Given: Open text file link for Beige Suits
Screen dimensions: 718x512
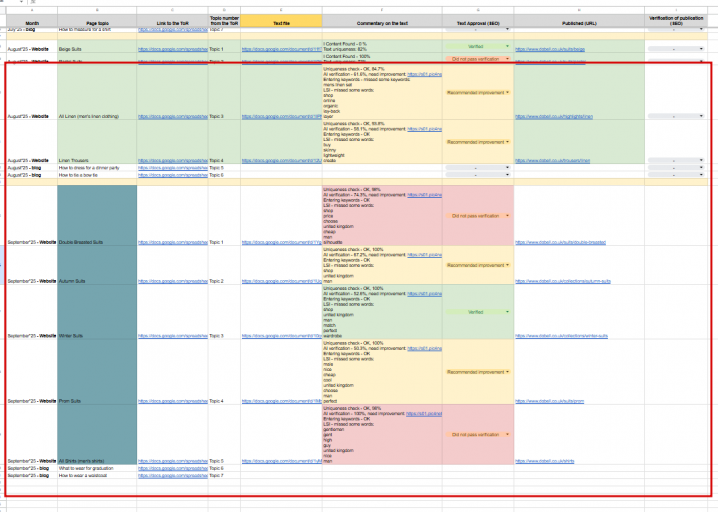Looking at the screenshot, I should [282, 49].
